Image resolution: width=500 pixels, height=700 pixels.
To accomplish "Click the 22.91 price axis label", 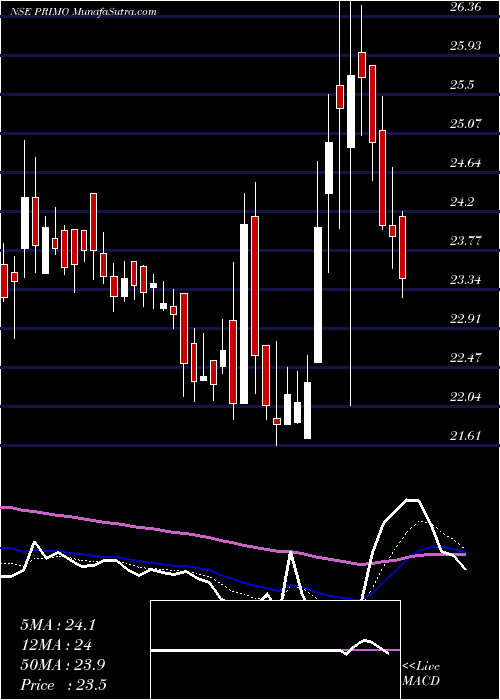I will (466, 318).
